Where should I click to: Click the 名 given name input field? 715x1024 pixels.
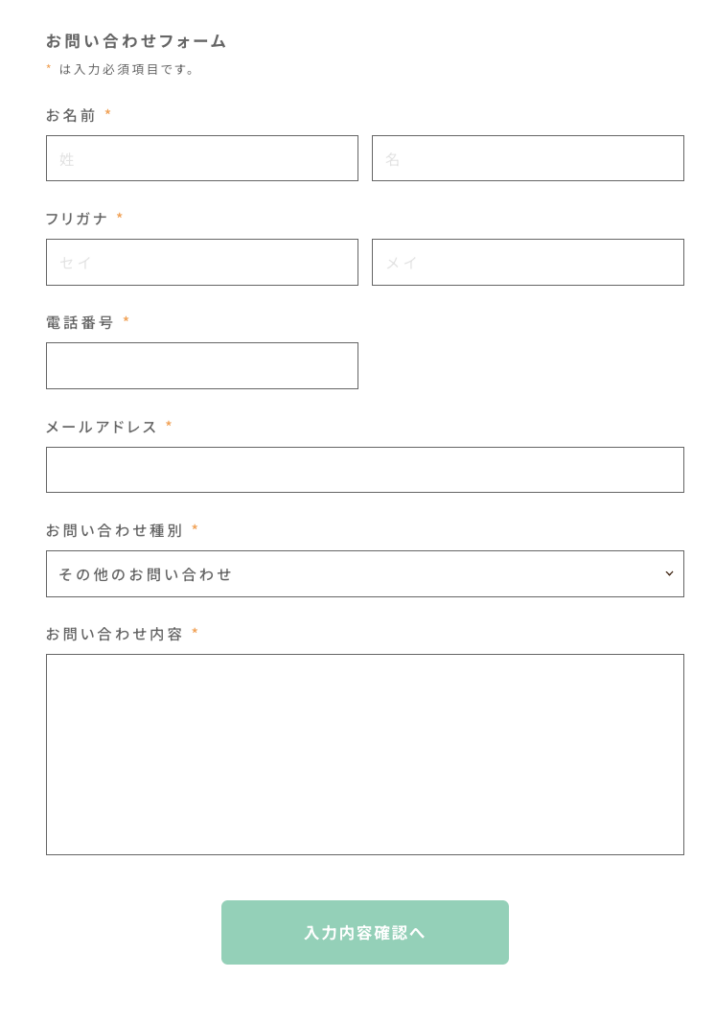528,158
